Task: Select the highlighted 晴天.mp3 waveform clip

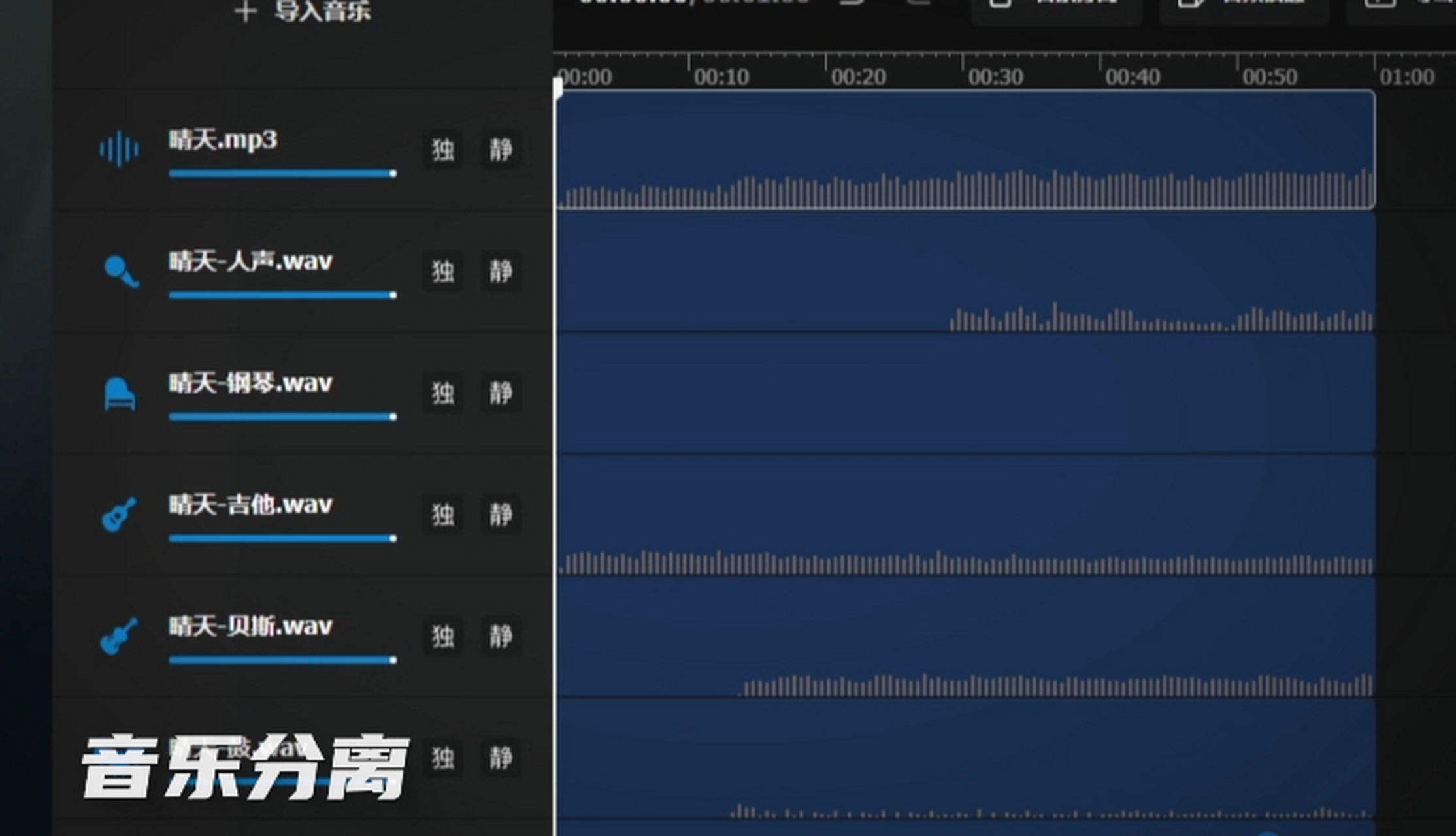Action: click(x=966, y=150)
